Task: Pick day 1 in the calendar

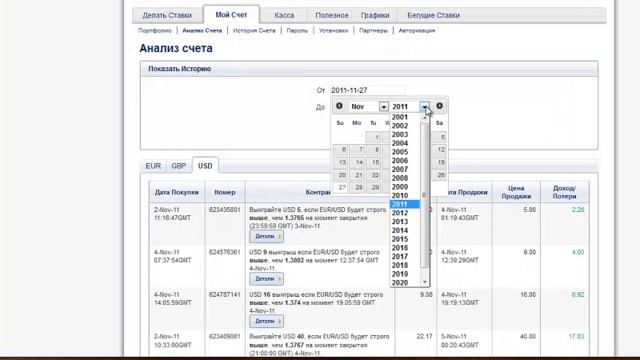Action: click(x=374, y=137)
